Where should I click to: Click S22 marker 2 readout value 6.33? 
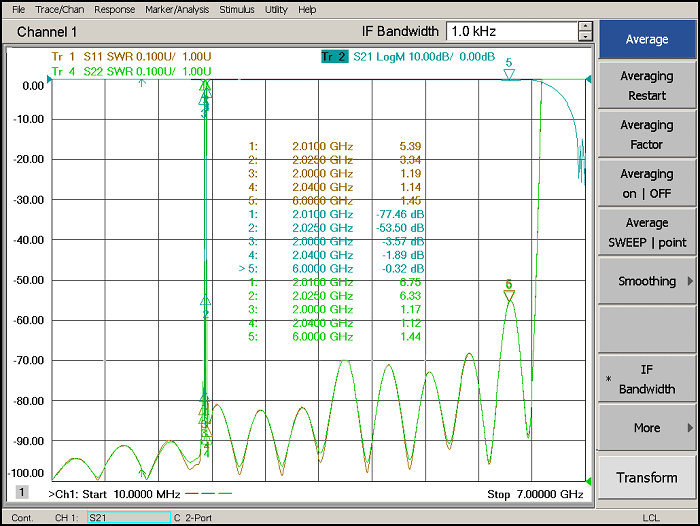pos(410,296)
